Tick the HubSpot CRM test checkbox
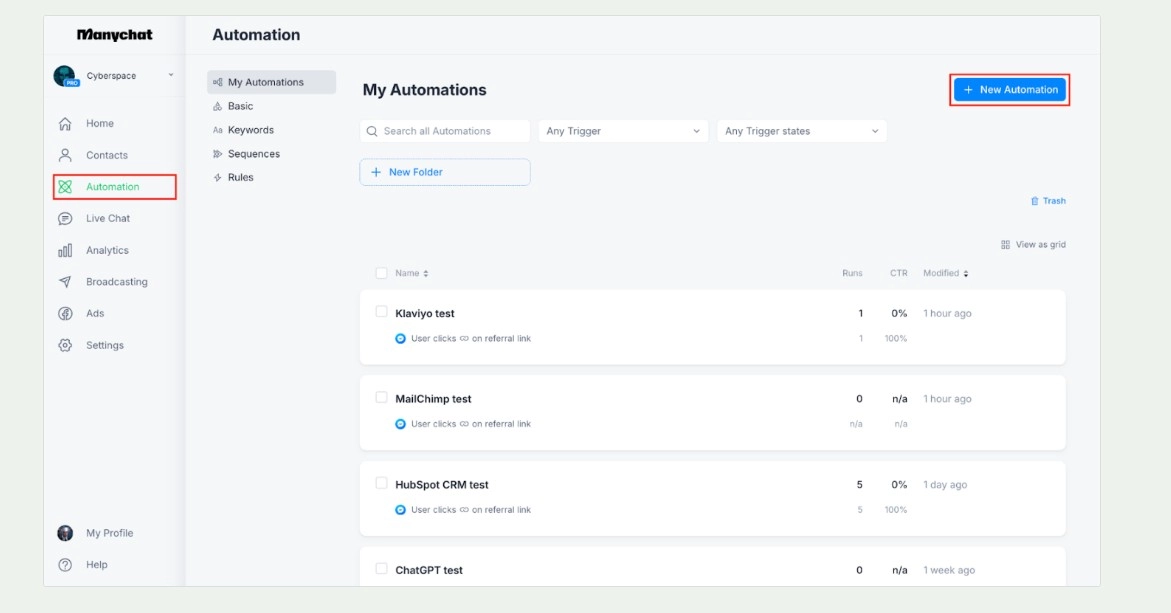 pos(382,484)
